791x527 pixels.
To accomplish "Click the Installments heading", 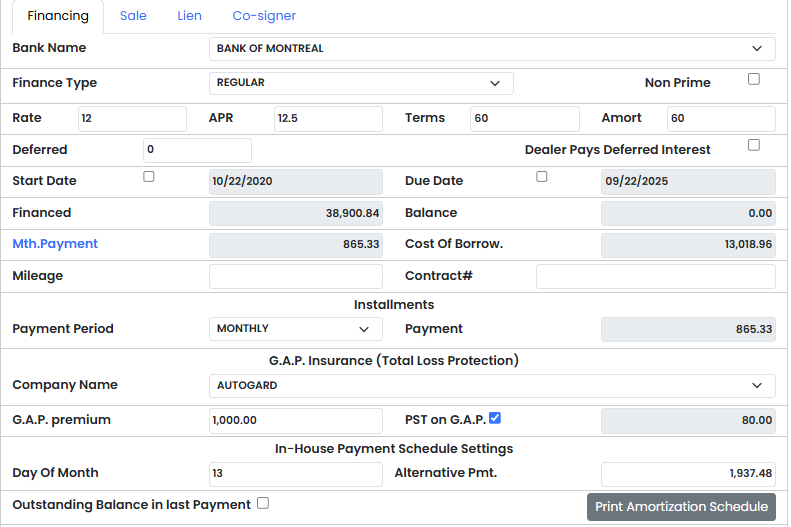I will [x=393, y=305].
